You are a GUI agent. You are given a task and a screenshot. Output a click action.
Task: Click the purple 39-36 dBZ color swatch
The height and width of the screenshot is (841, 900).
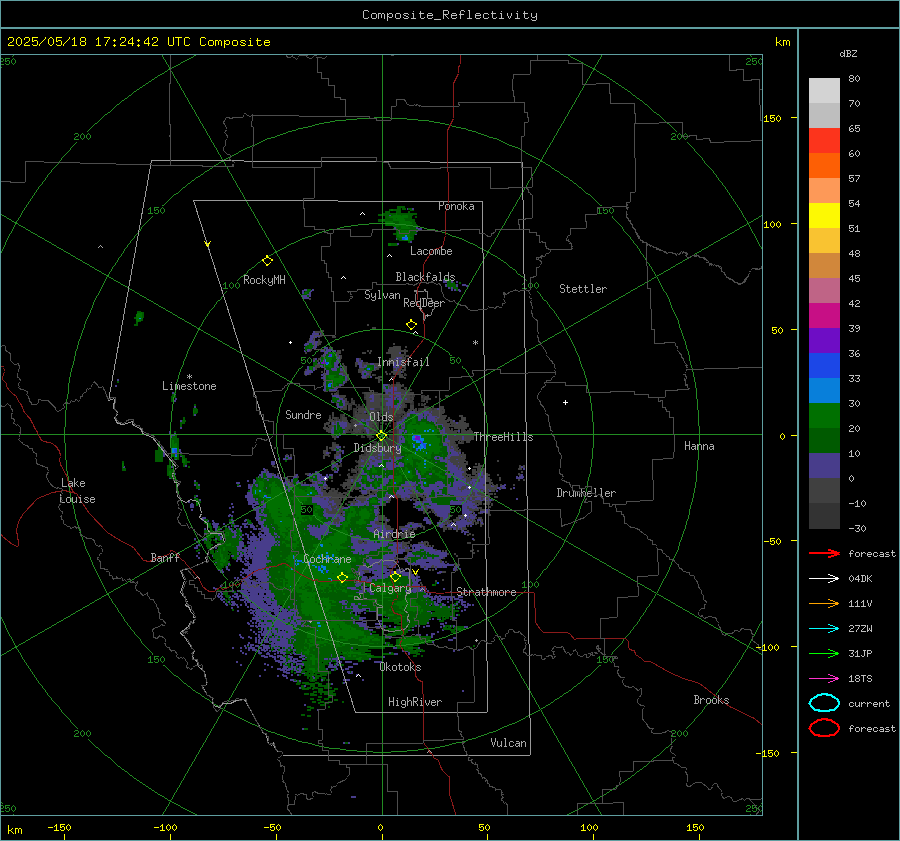[824, 340]
